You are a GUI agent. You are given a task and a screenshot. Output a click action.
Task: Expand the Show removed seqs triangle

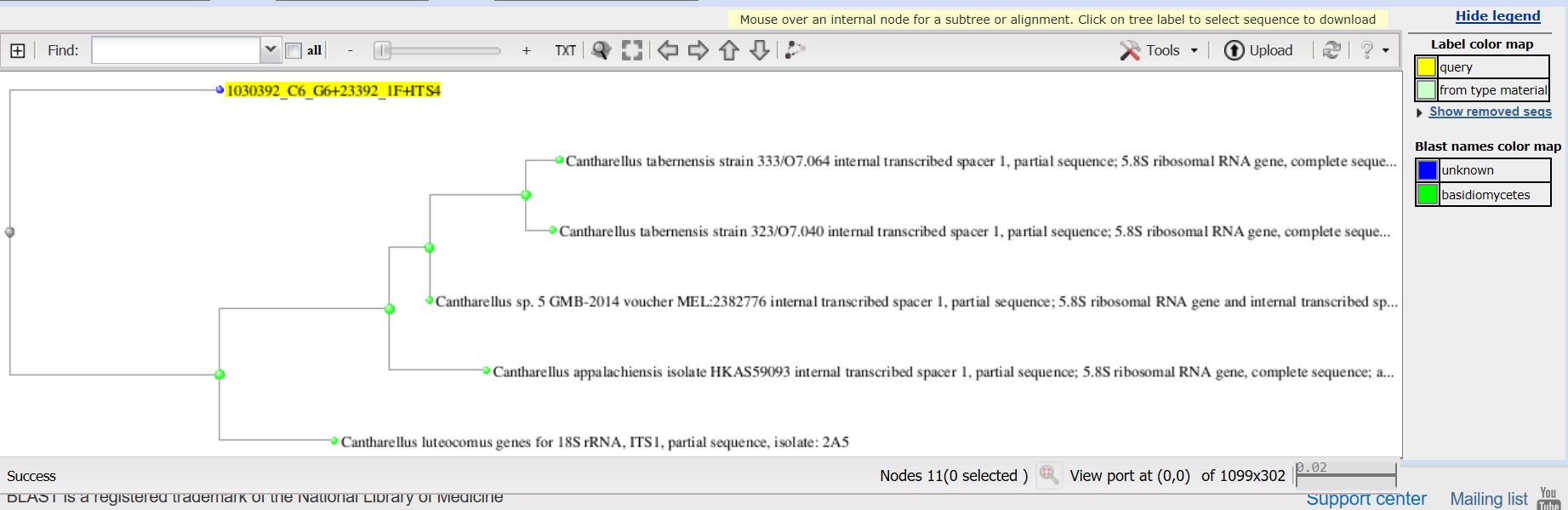pos(1419,112)
